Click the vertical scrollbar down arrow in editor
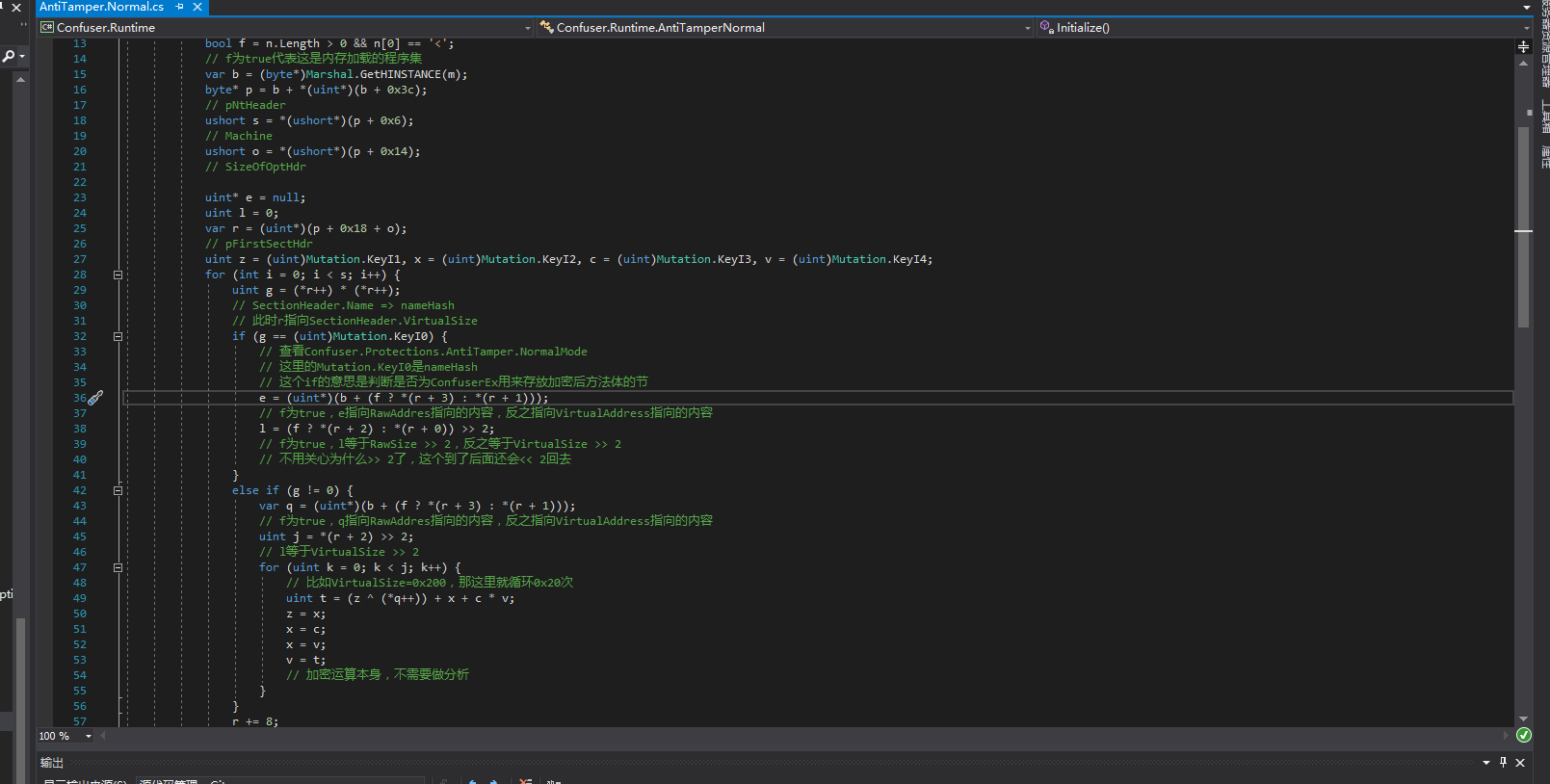 tap(1523, 719)
